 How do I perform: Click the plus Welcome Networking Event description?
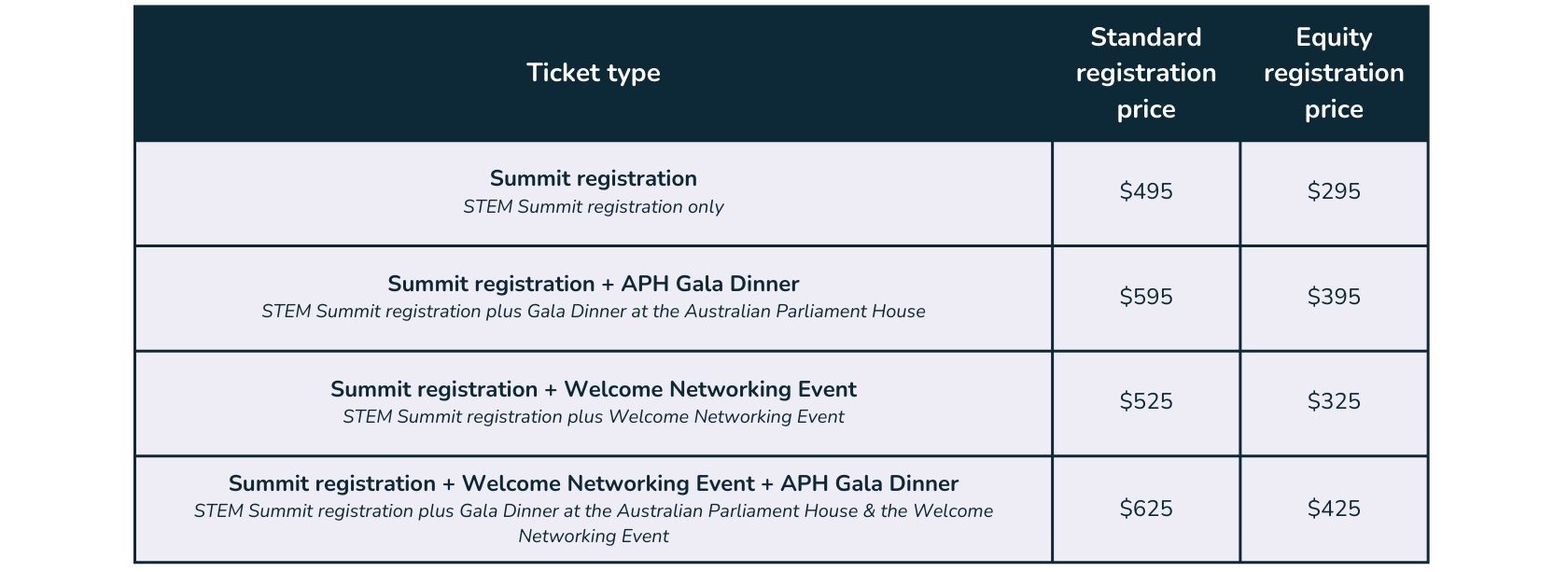tap(594, 417)
